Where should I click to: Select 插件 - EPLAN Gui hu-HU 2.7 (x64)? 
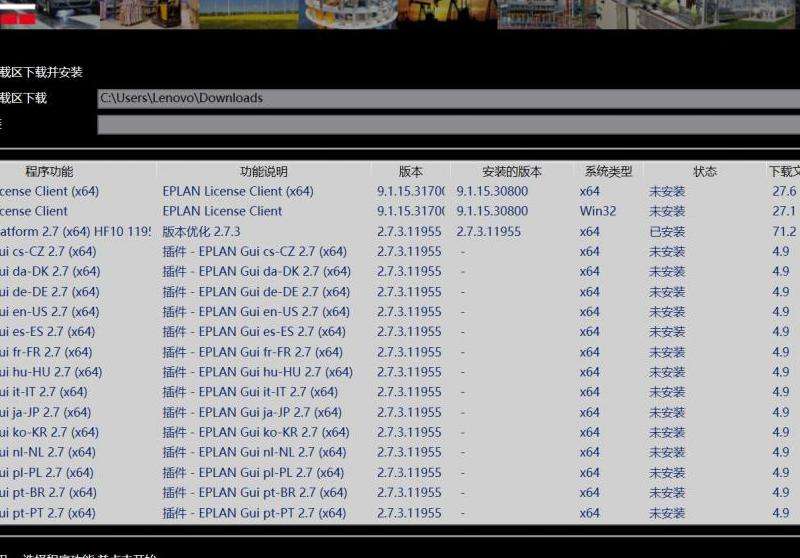tap(258, 372)
